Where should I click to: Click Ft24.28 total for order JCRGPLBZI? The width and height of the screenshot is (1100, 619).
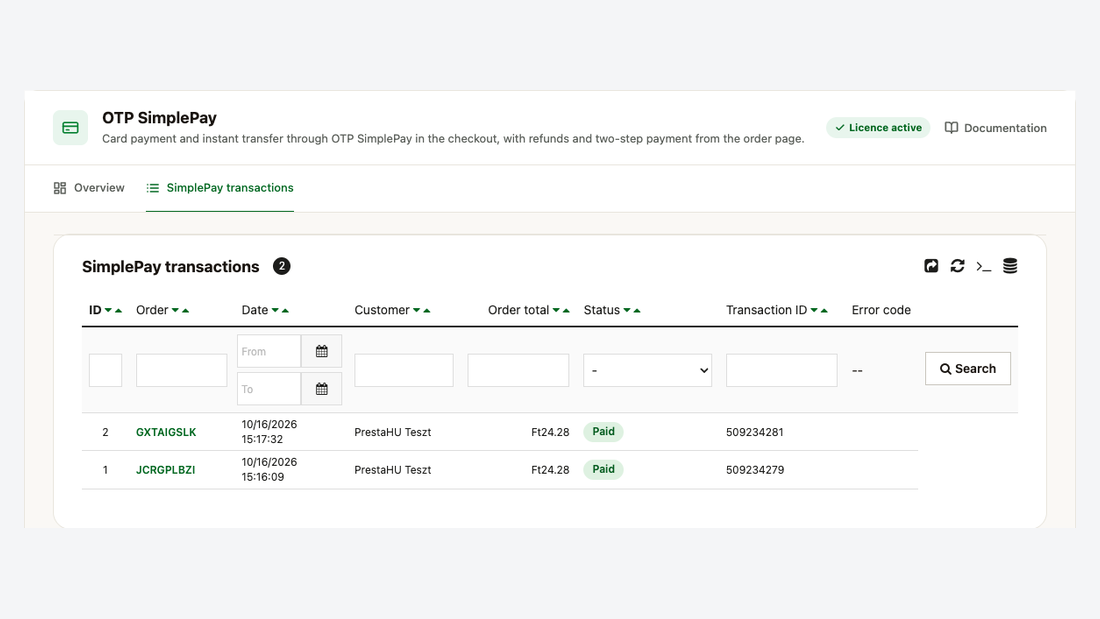(x=550, y=470)
